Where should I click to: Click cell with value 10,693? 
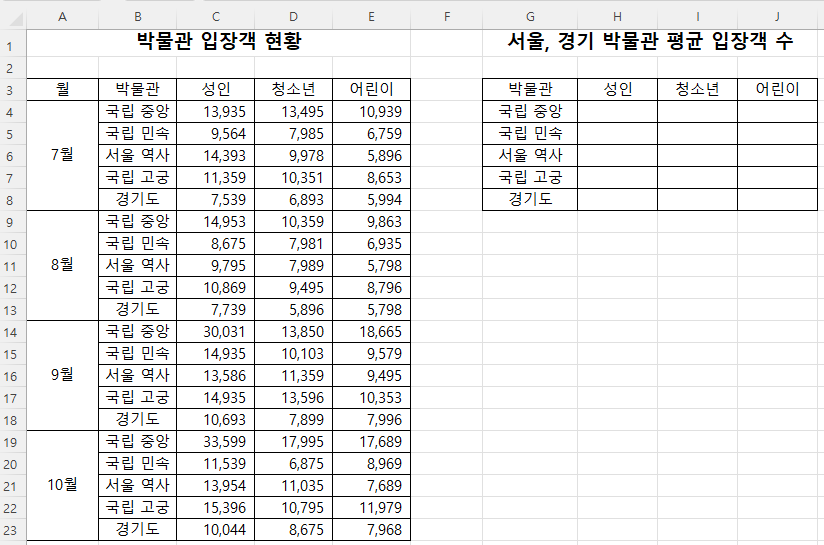215,419
